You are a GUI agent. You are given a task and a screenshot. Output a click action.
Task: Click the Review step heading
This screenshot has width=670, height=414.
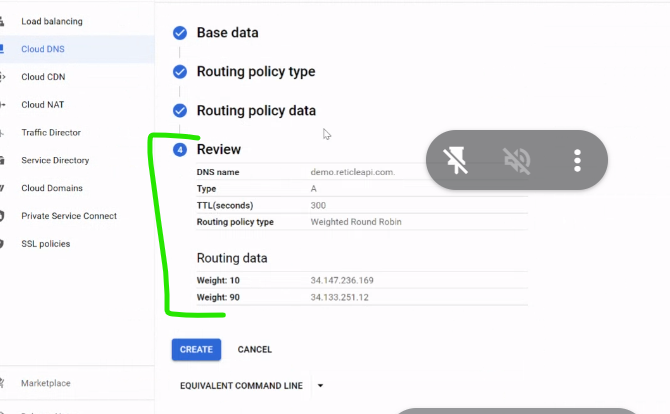click(219, 149)
